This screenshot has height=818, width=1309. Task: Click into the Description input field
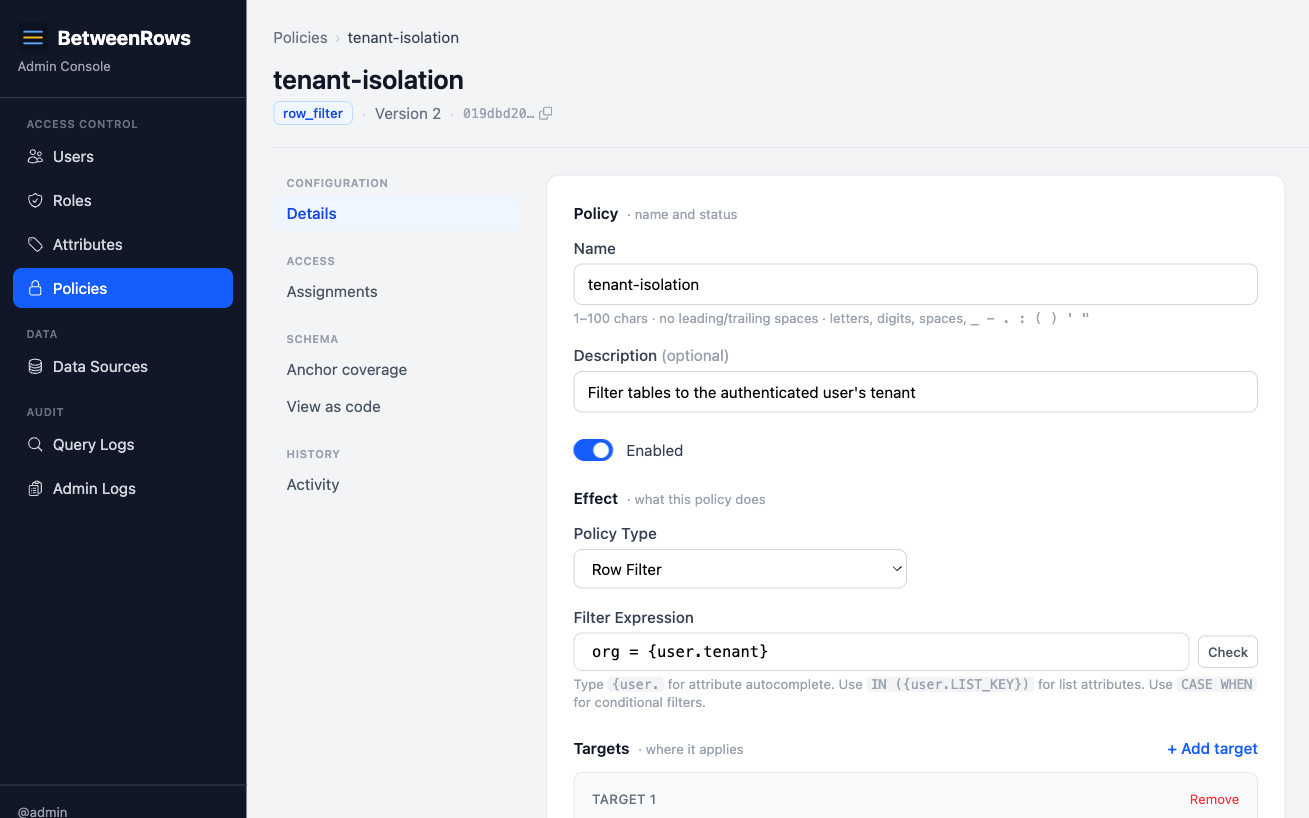915,393
